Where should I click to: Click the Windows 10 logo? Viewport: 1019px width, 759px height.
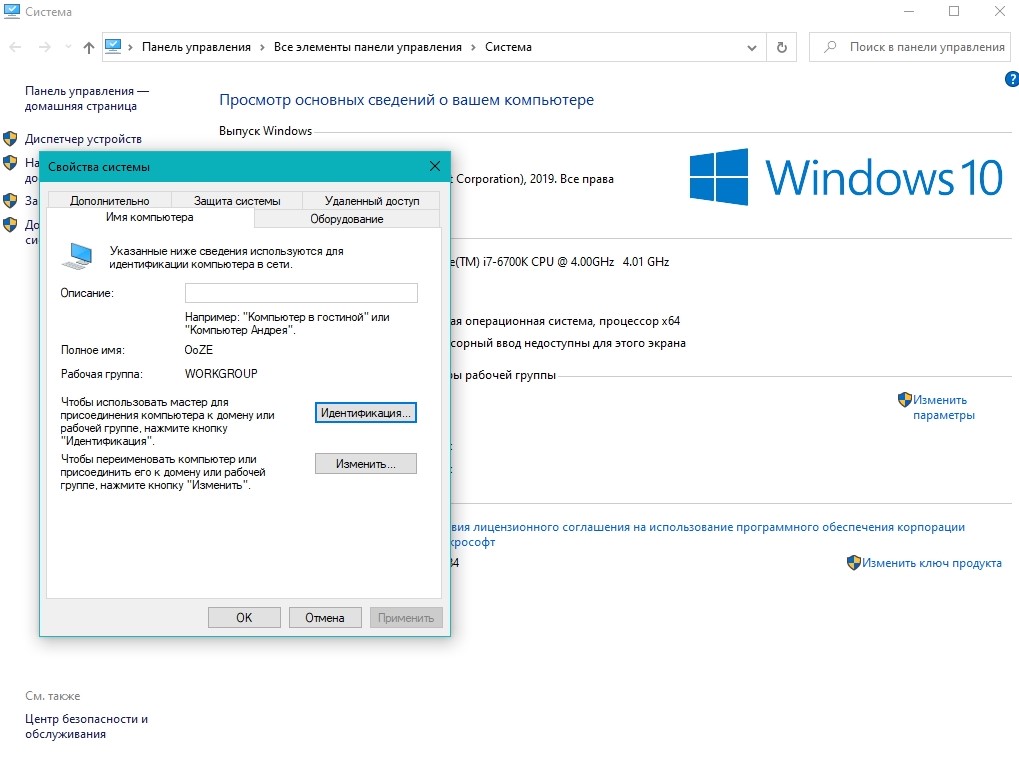point(845,177)
